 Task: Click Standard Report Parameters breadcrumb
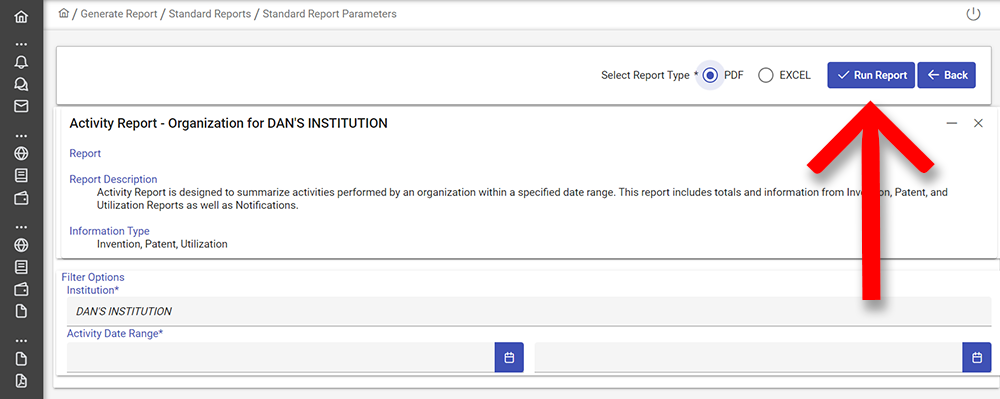point(330,13)
